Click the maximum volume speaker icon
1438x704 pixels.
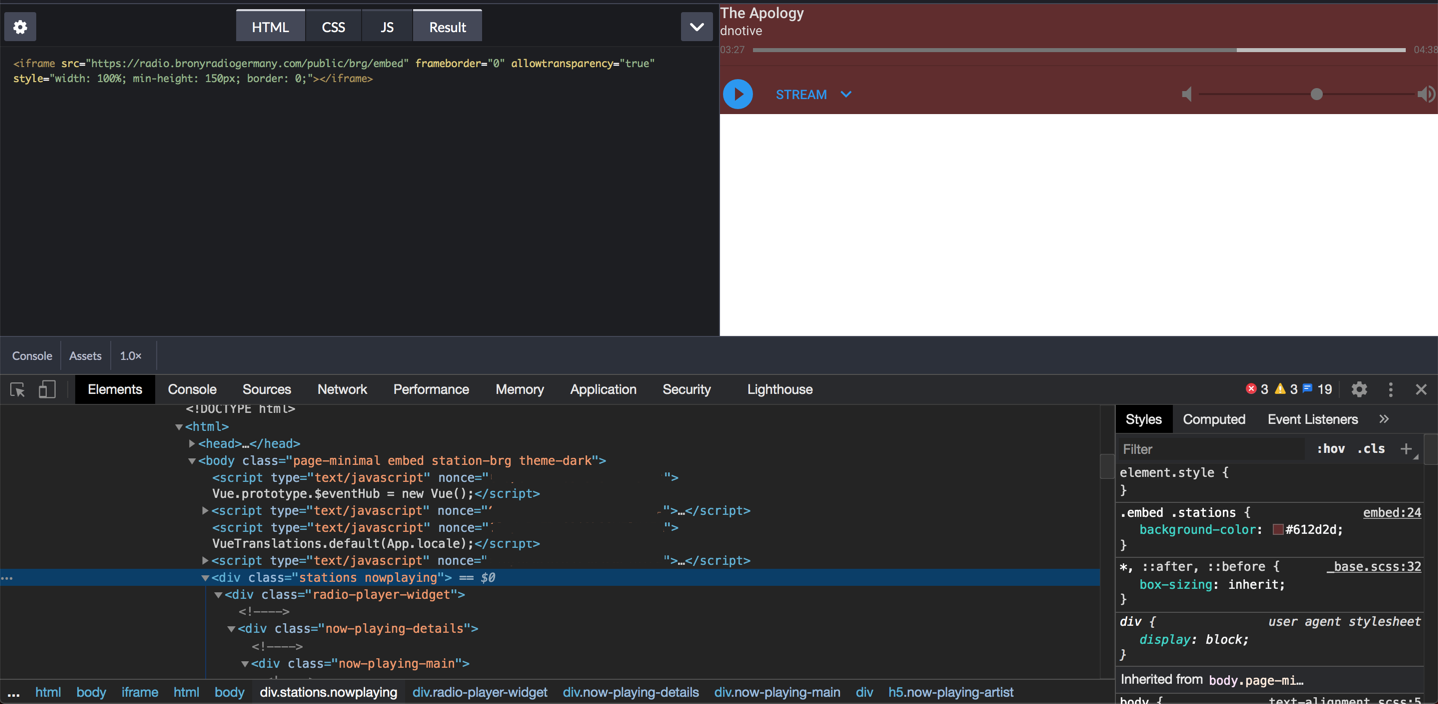click(1425, 94)
